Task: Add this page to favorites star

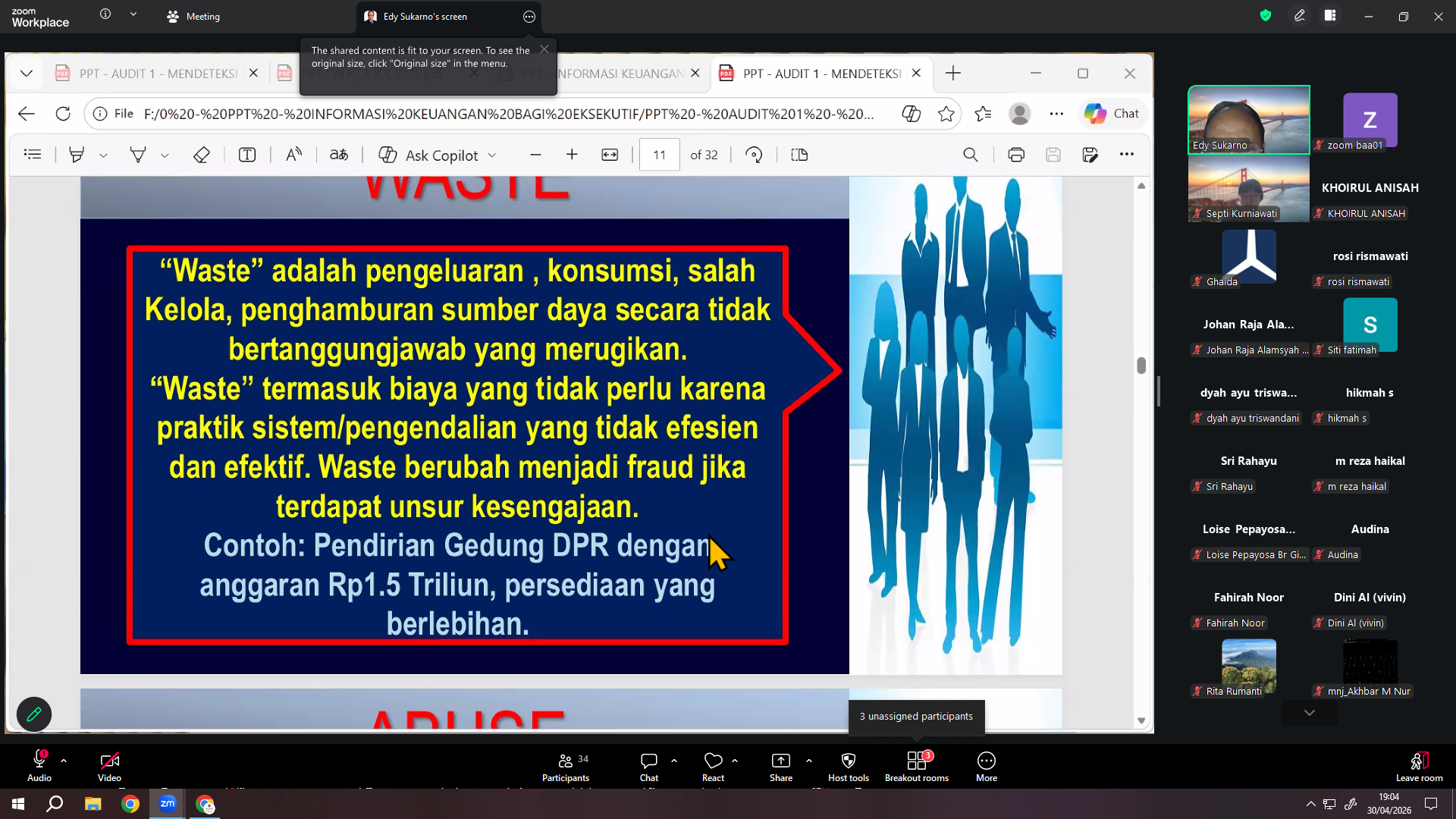Action: pyautogui.click(x=946, y=114)
